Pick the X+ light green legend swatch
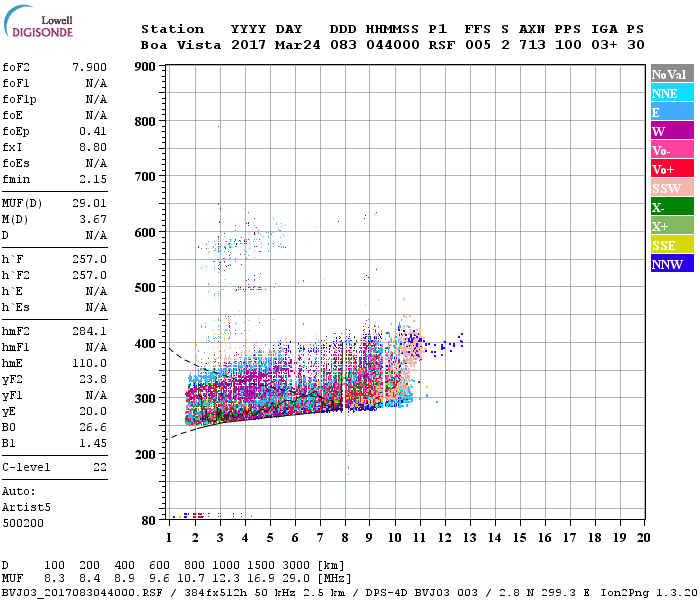The image size is (700, 600). 670,226
